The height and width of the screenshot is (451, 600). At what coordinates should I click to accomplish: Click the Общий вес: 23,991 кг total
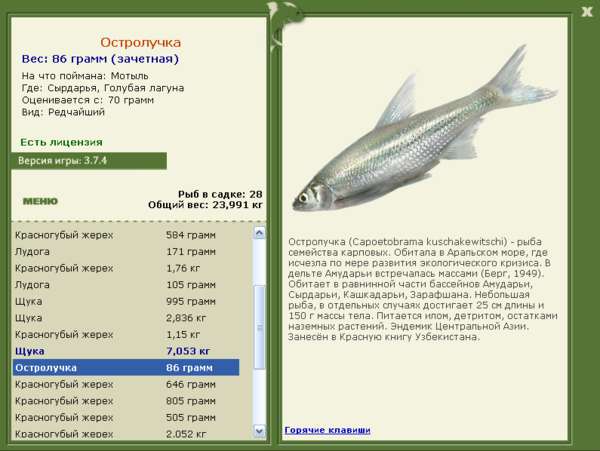click(x=205, y=205)
